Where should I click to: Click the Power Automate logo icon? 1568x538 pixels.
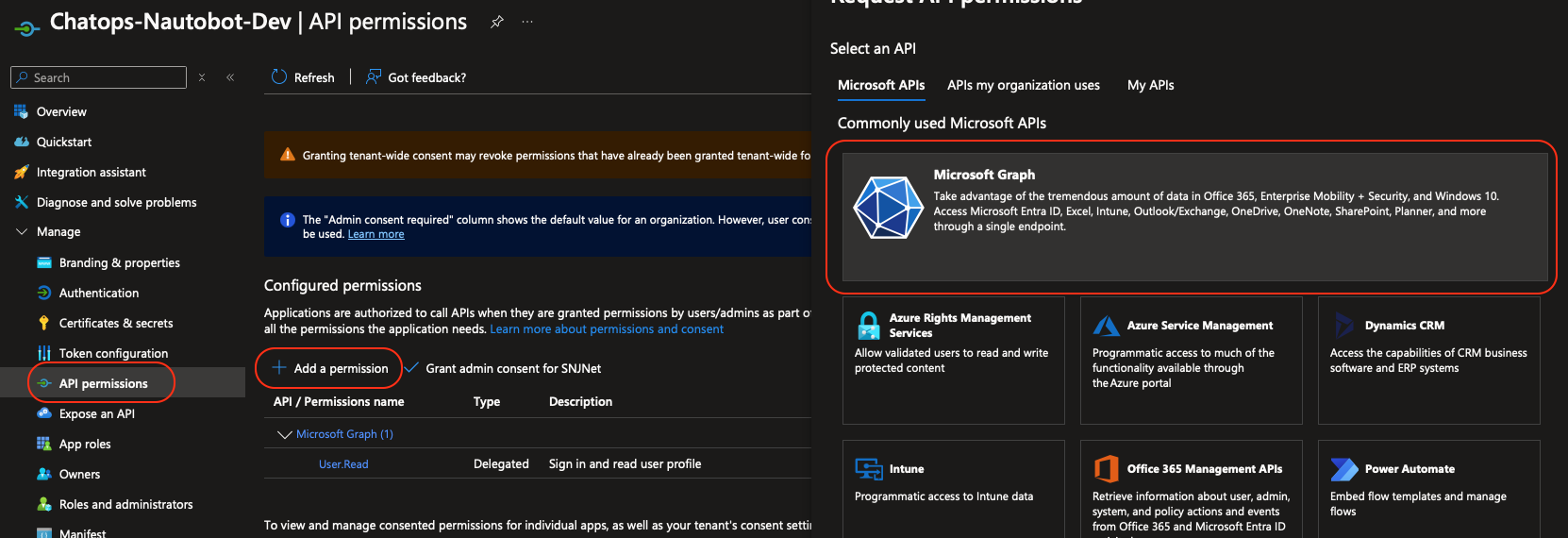click(x=1343, y=469)
